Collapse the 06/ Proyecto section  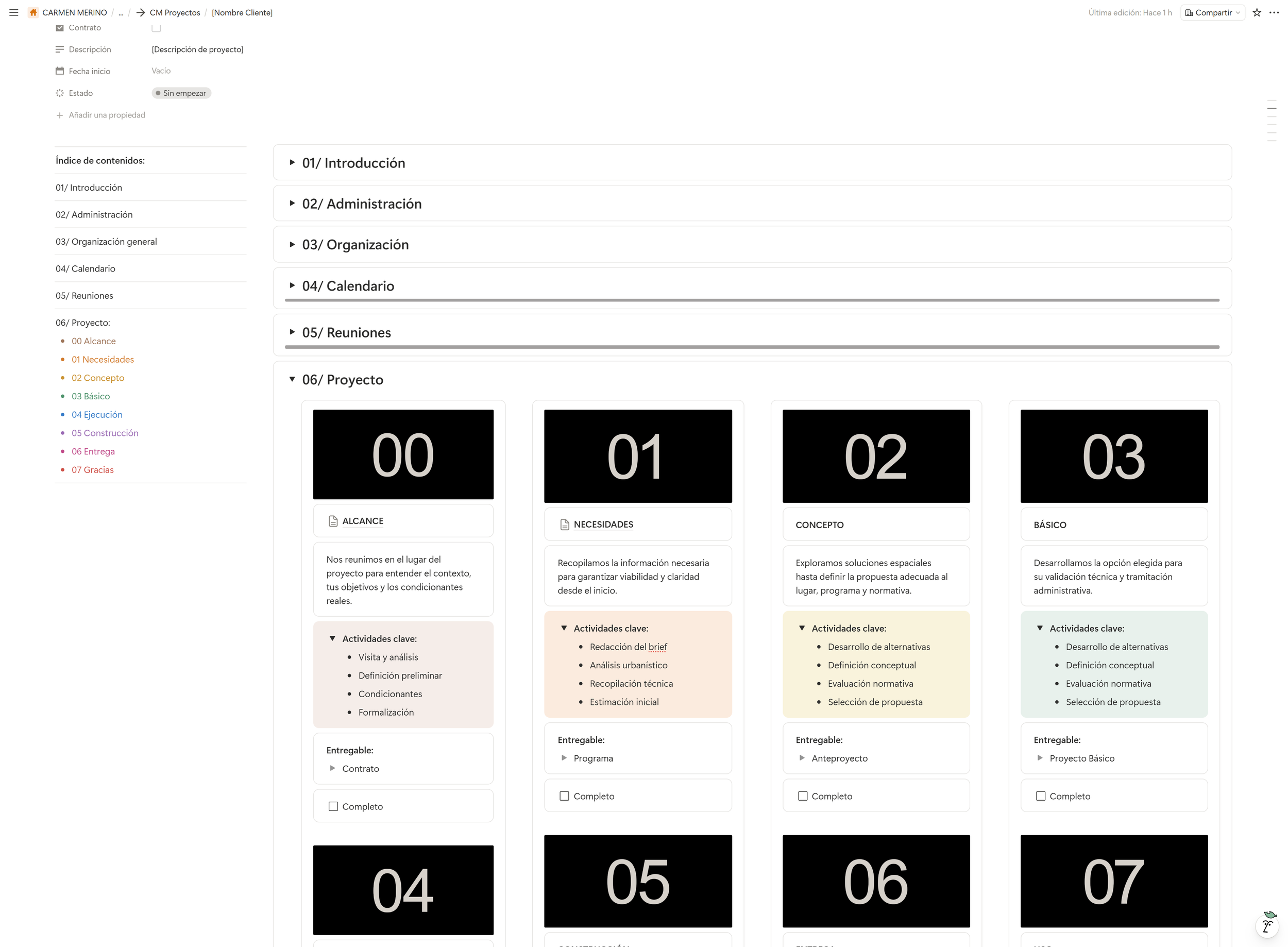click(292, 379)
